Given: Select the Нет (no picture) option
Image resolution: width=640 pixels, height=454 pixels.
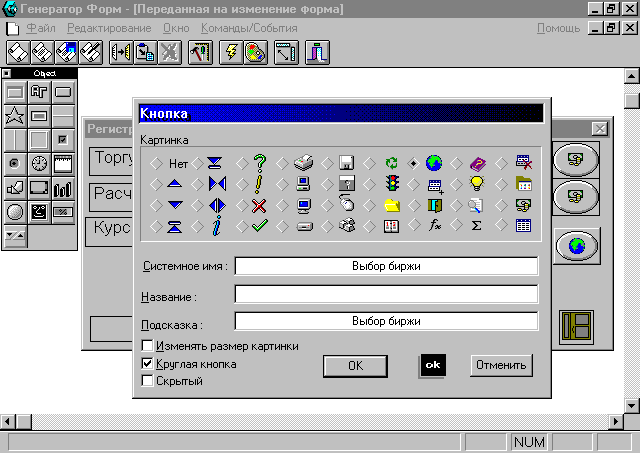Looking at the screenshot, I should (x=178, y=163).
